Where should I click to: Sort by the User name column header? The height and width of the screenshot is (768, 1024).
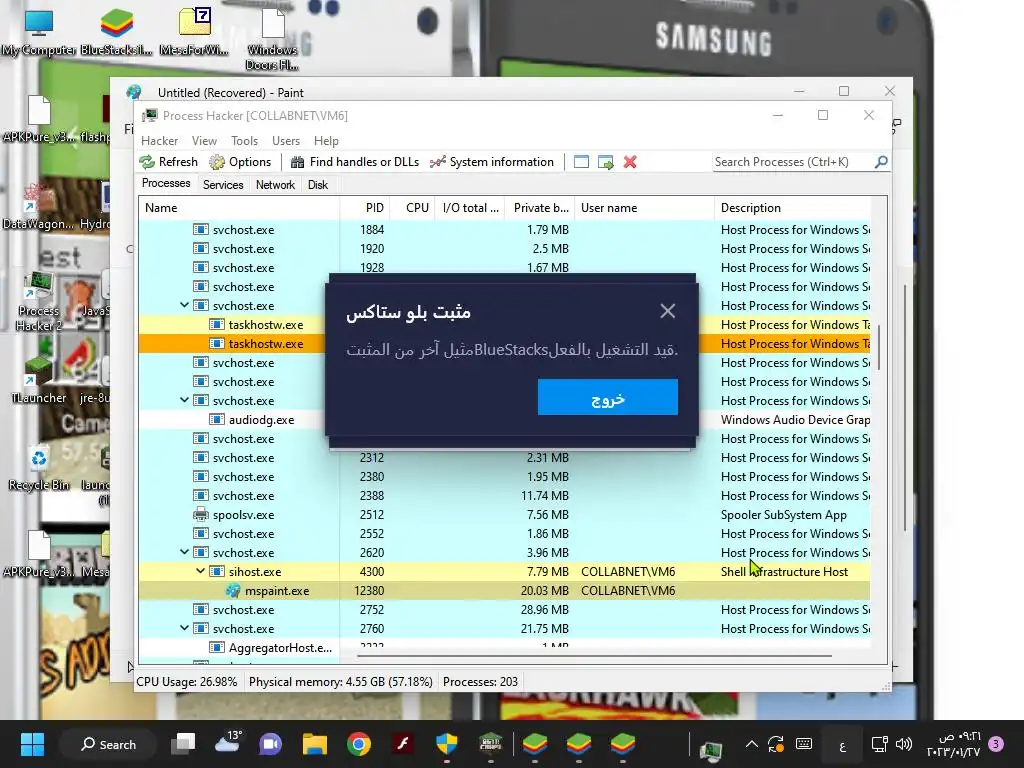click(644, 208)
